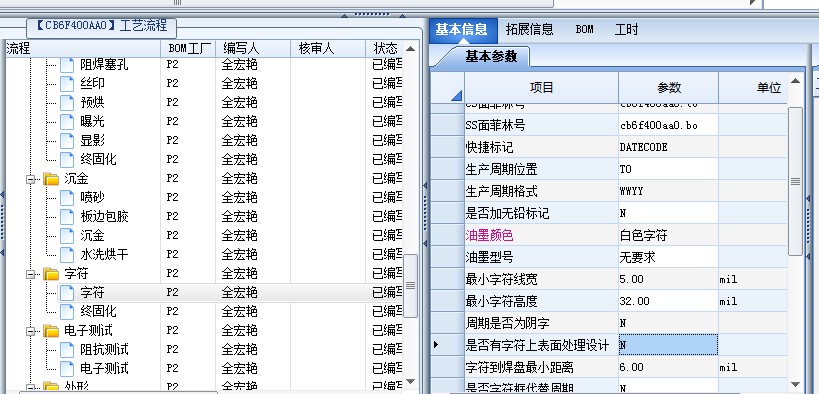Select the 电子测试 leaf tree item
819x394 pixels.
pos(104,369)
